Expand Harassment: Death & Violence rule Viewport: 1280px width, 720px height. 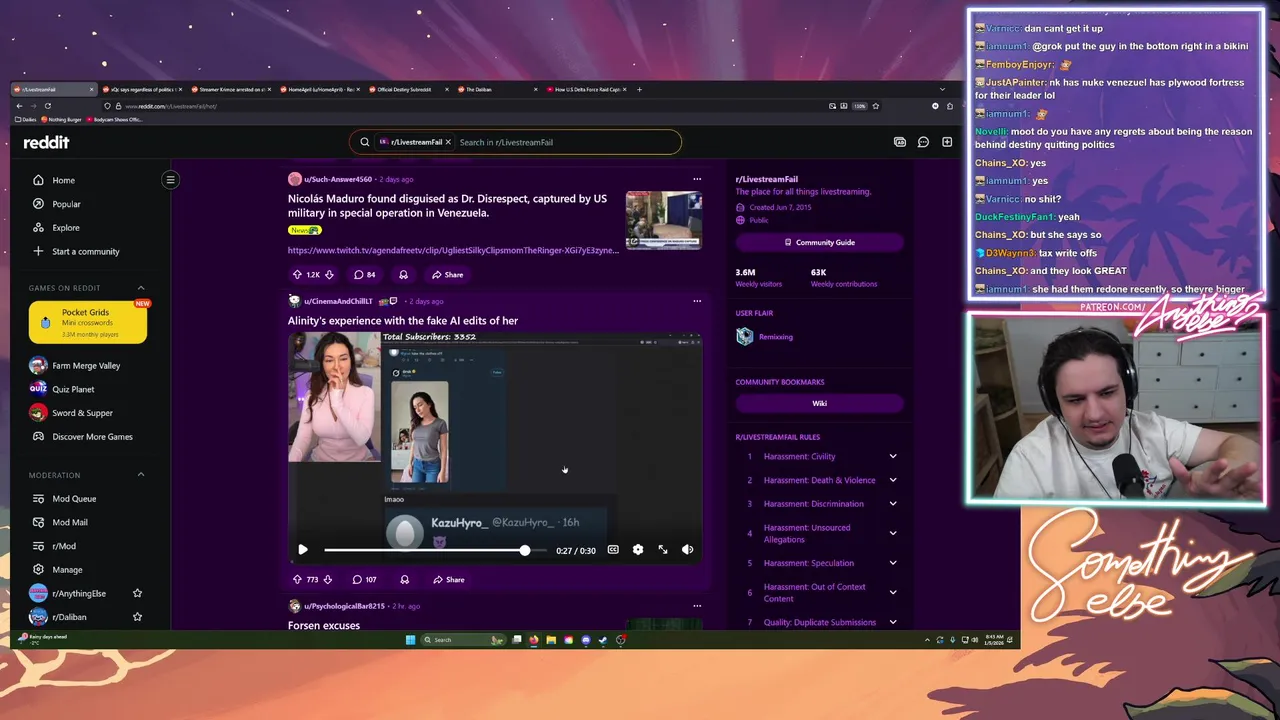click(x=893, y=480)
